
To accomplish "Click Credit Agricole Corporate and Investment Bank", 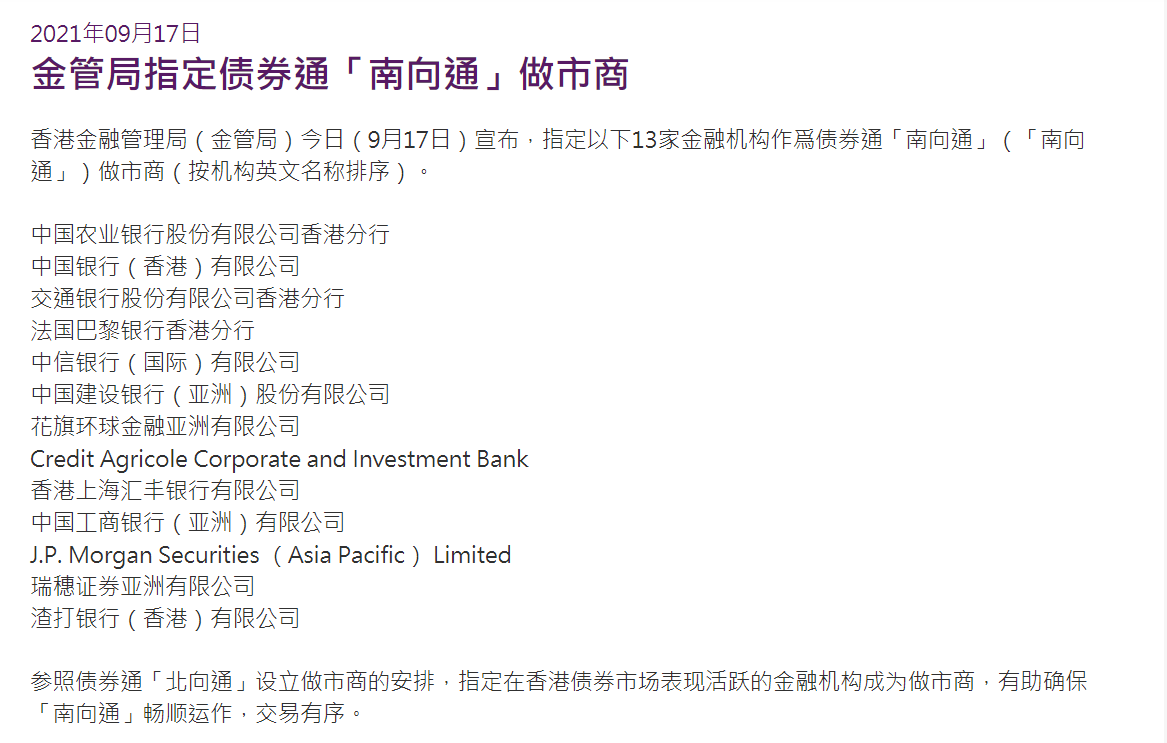I will (279, 459).
